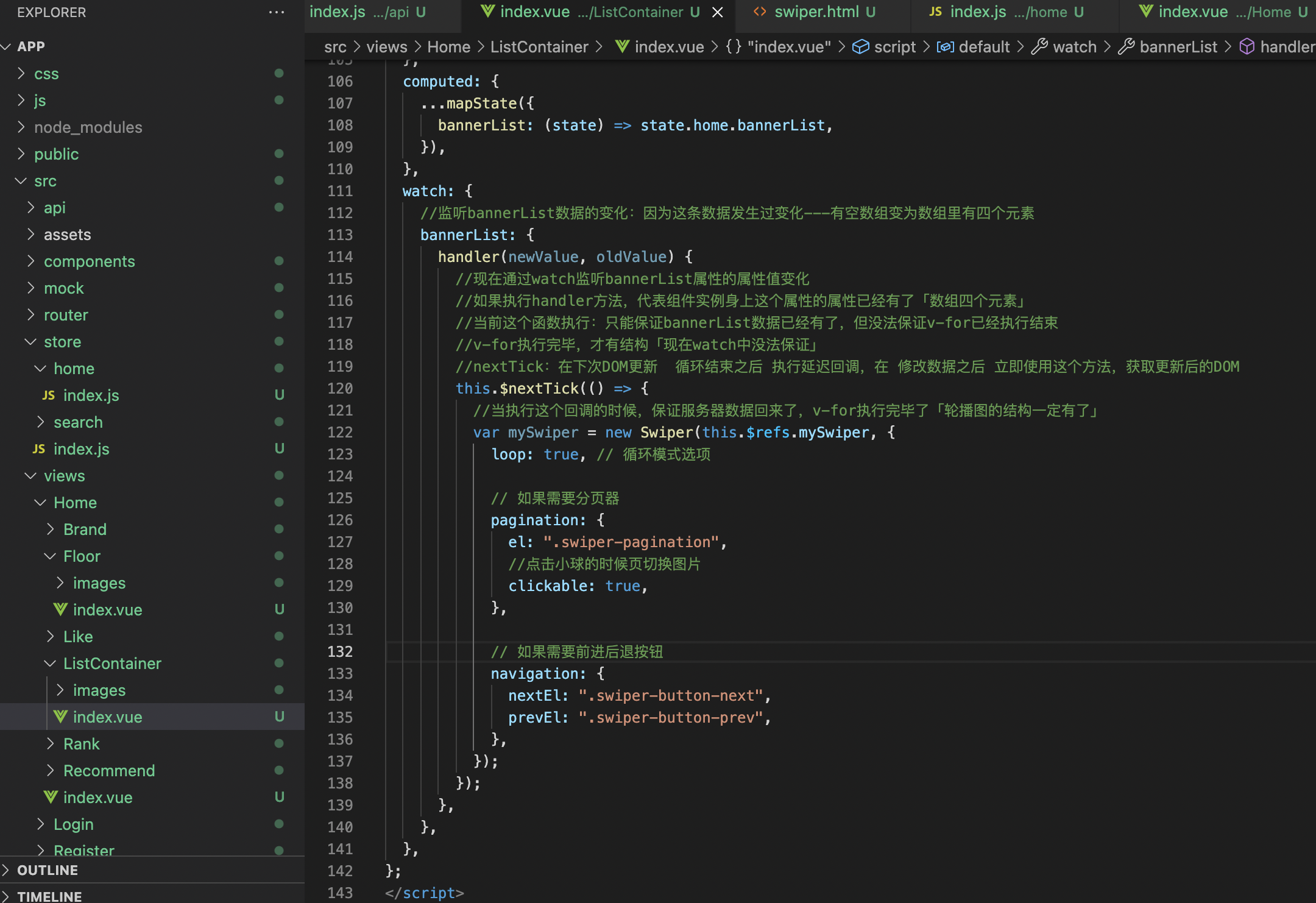This screenshot has height=903, width=1316.
Task: Switch to the swiper.html tab
Action: click(816, 12)
